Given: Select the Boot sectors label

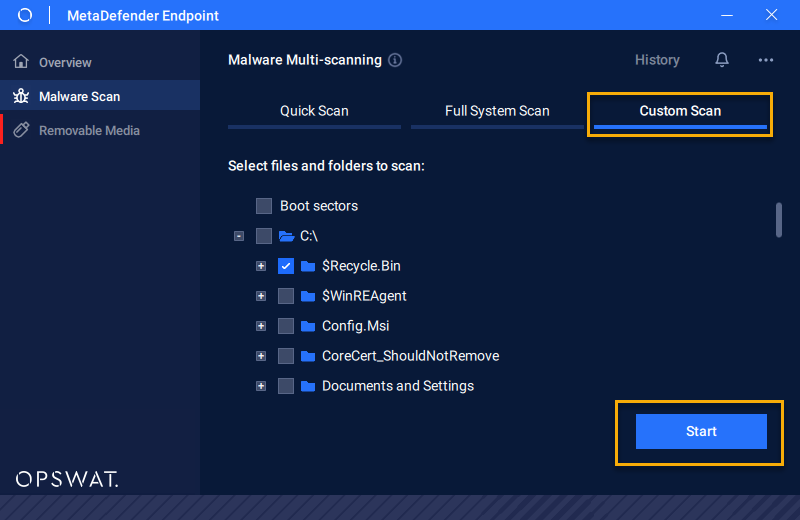Looking at the screenshot, I should pyautogui.click(x=319, y=206).
